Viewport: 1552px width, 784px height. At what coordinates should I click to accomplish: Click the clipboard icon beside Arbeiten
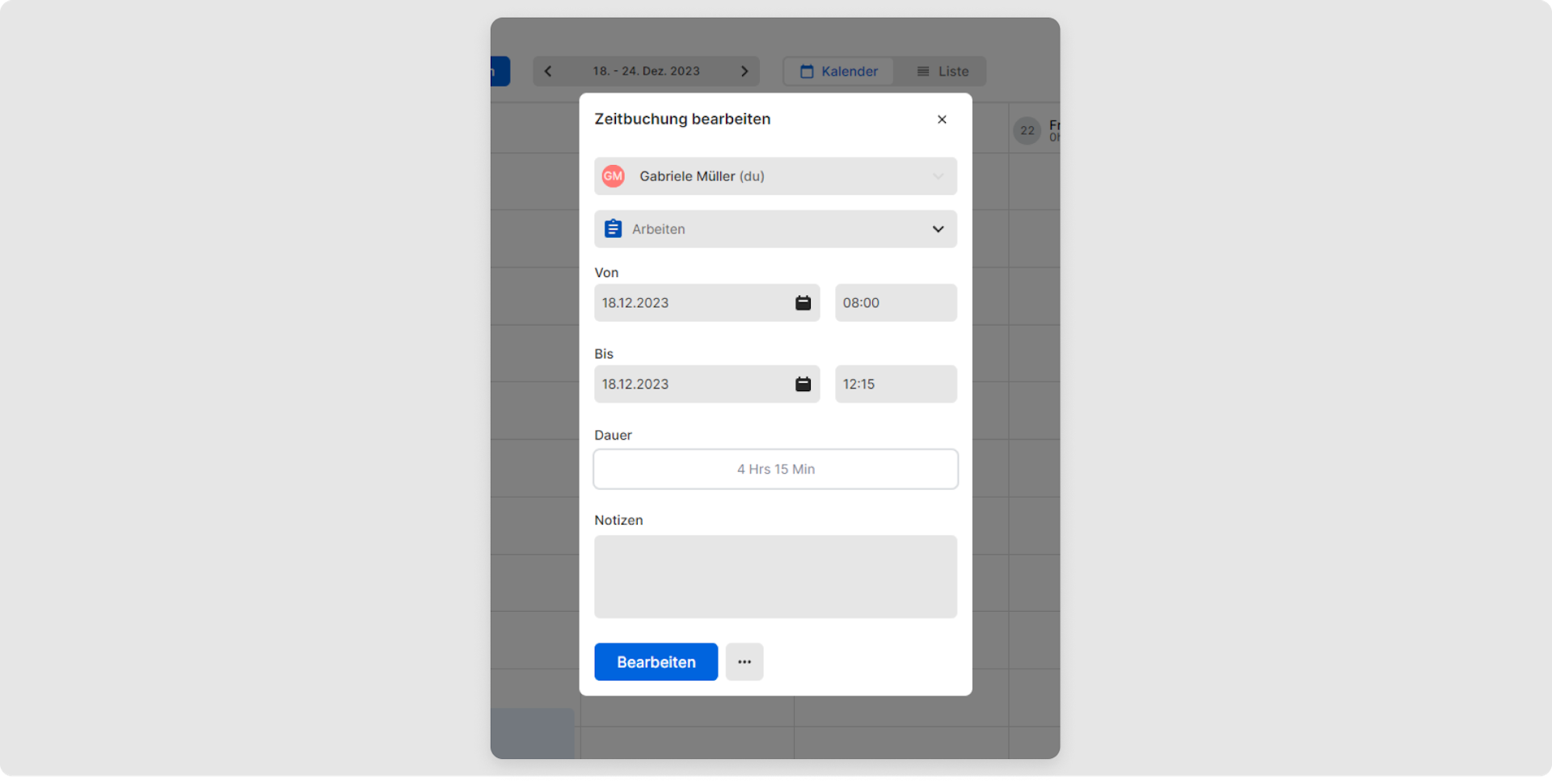coord(614,230)
